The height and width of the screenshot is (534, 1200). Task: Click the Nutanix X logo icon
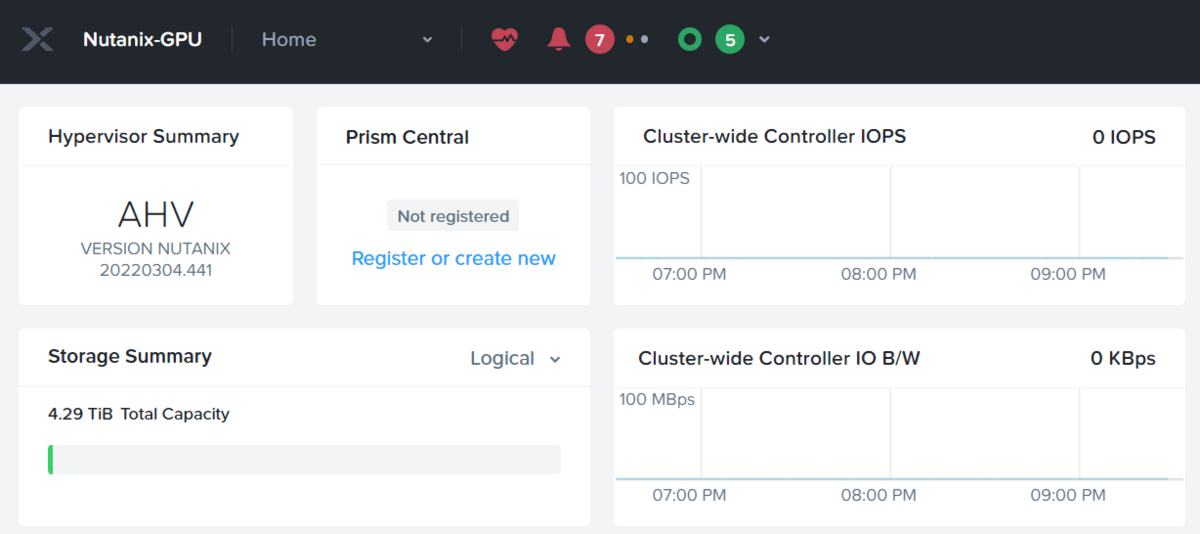click(x=37, y=39)
